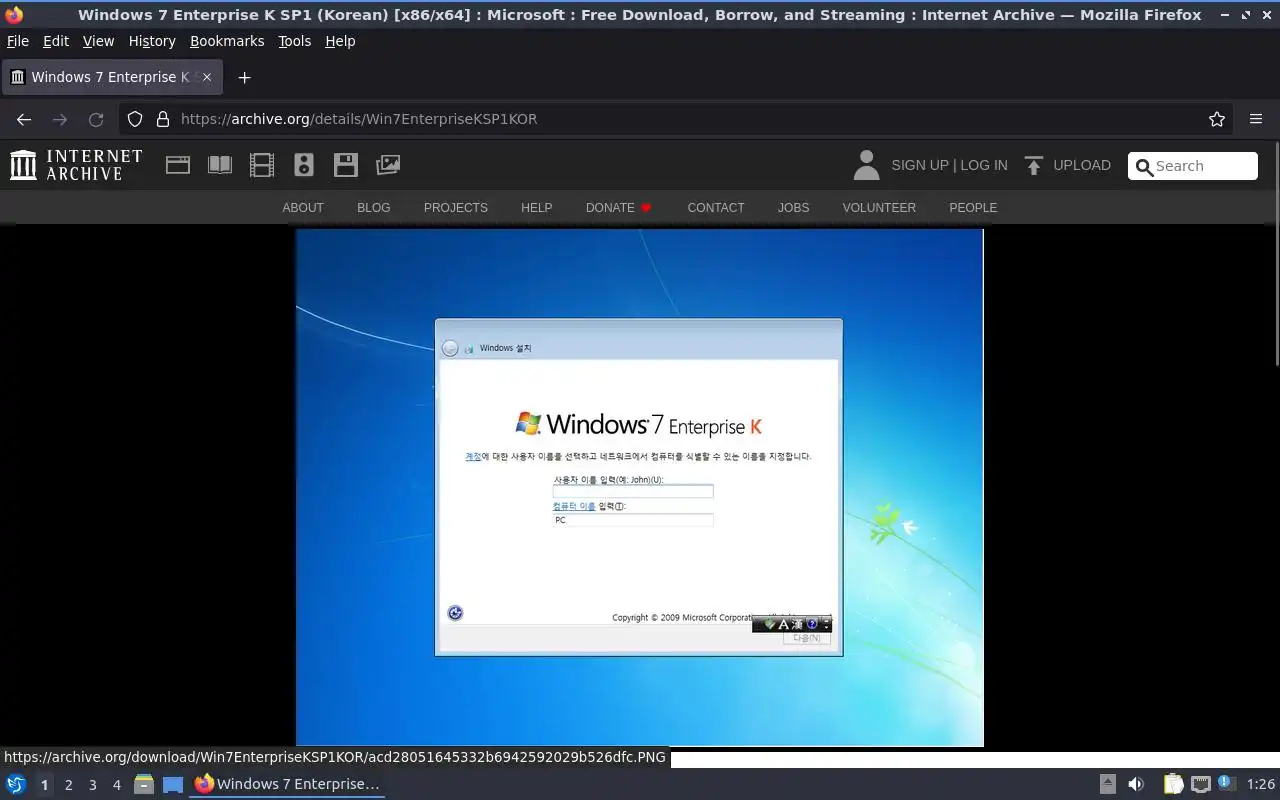This screenshot has width=1280, height=800.
Task: Switch to workspace 3
Action: click(x=93, y=785)
